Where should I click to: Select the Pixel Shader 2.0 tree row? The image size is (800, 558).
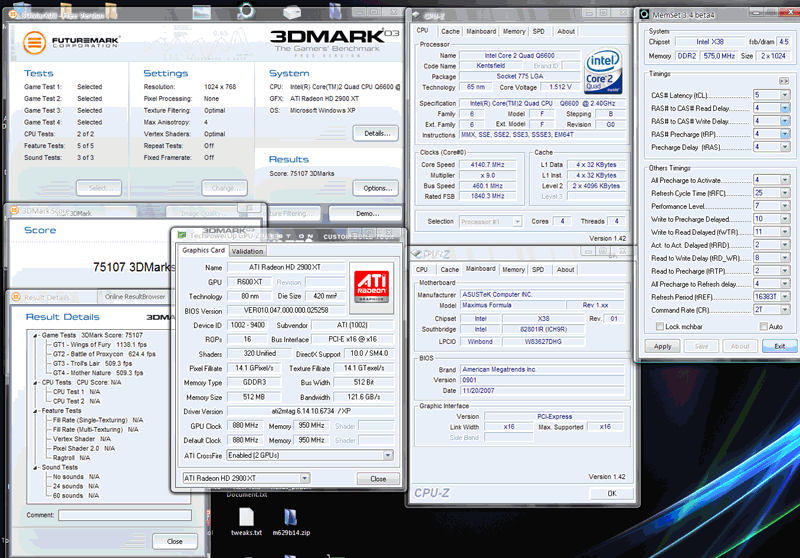[84, 448]
